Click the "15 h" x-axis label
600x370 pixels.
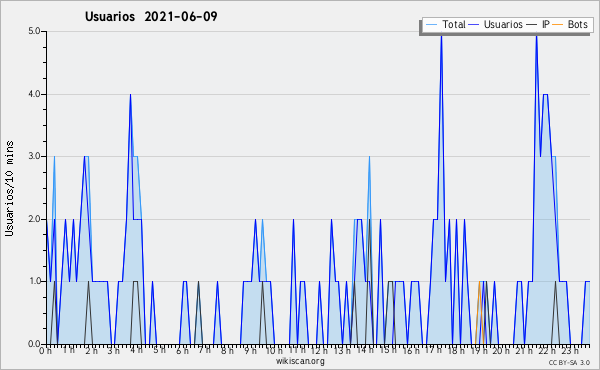click(387, 350)
